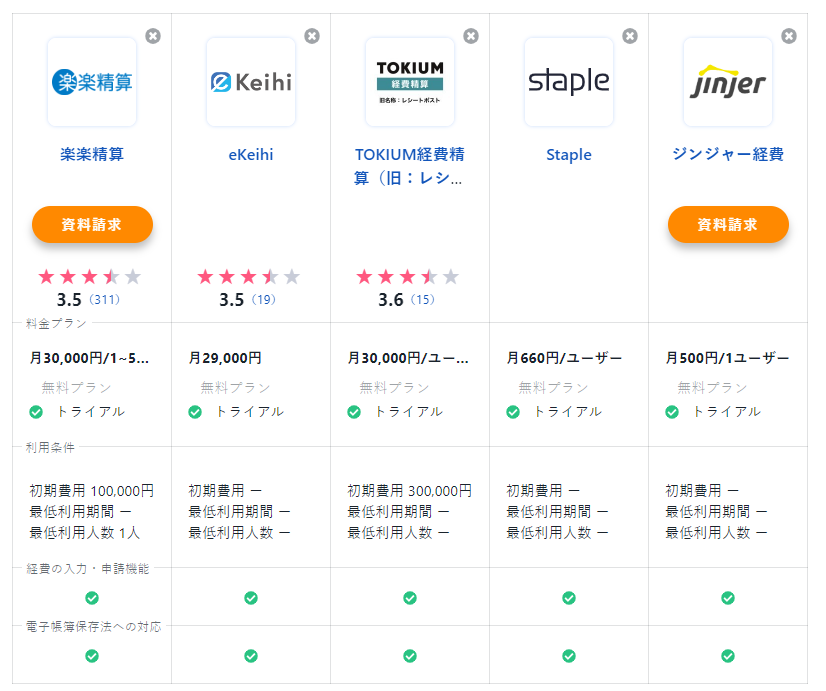This screenshot has width=826, height=691.
Task: Open the Staple product name link
Action: point(569,155)
